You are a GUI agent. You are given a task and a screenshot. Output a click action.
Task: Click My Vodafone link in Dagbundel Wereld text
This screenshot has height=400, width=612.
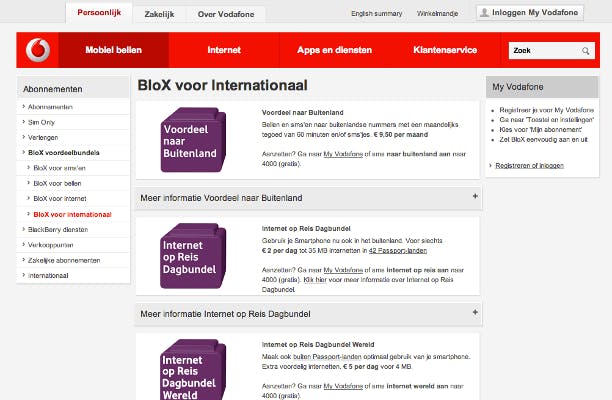pyautogui.click(x=343, y=386)
